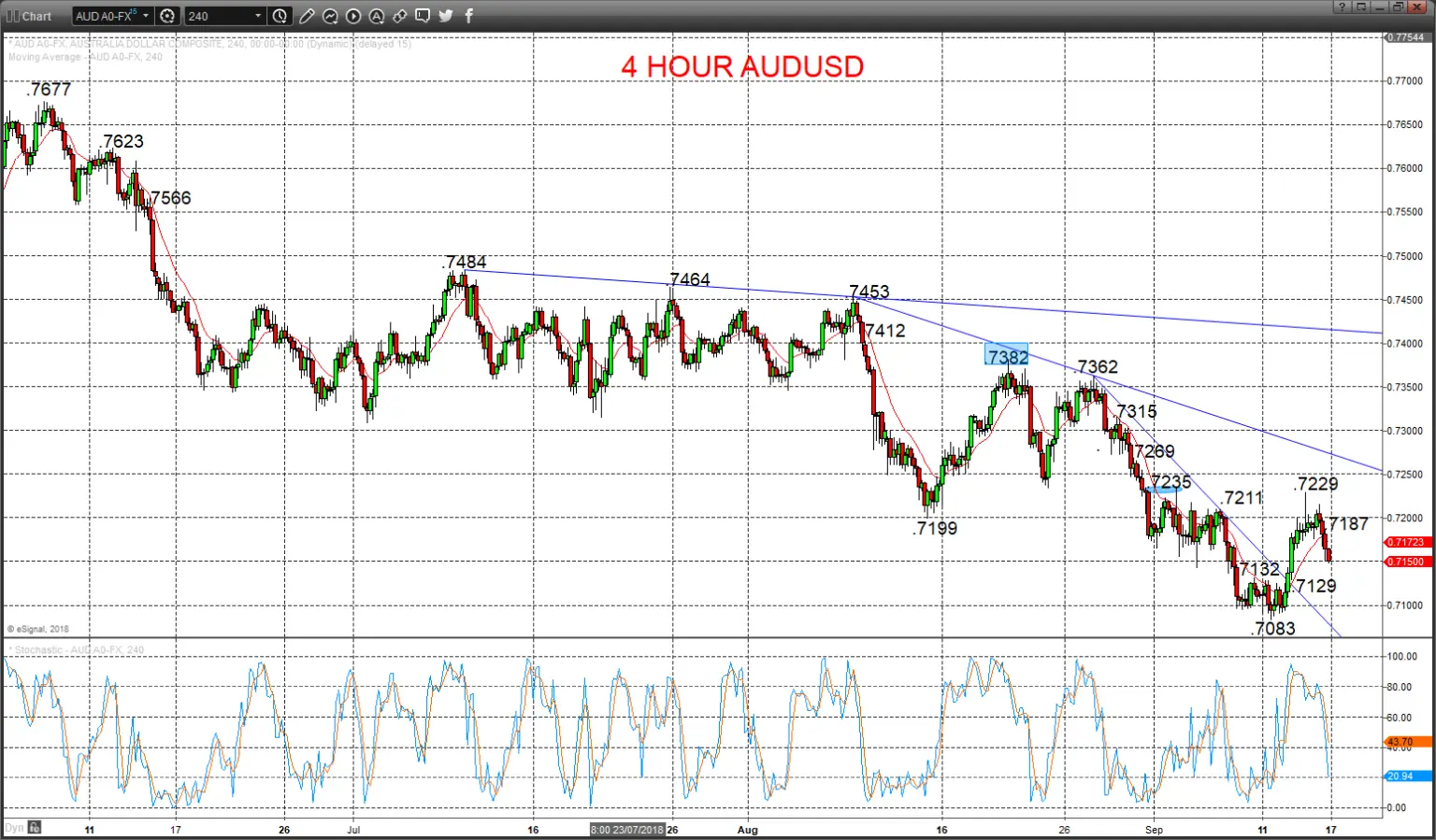Toggle the Dyn scaling button at bottom-left
The height and width of the screenshot is (840, 1436).
point(14,828)
